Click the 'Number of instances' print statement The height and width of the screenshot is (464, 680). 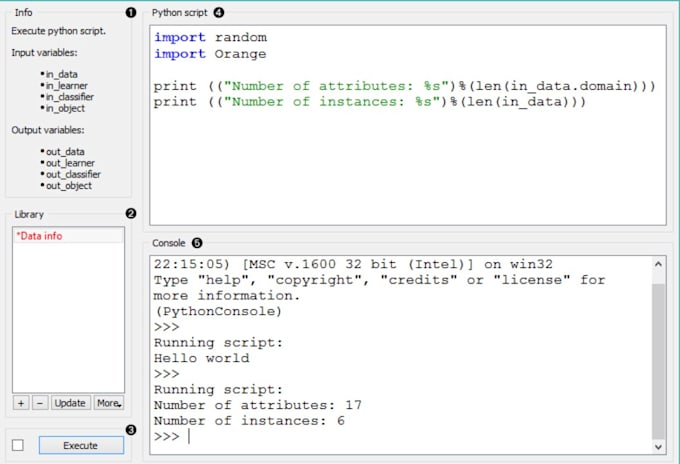click(x=369, y=102)
